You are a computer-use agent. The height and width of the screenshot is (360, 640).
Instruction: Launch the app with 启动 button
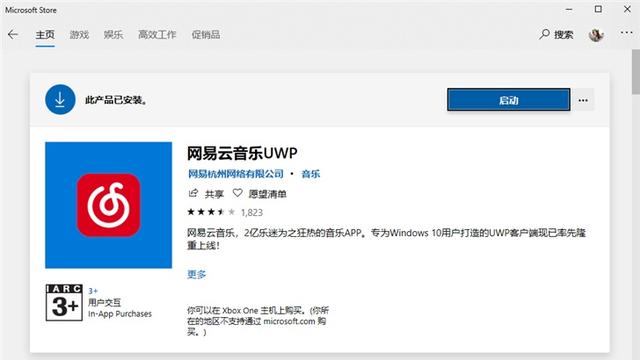pos(509,100)
